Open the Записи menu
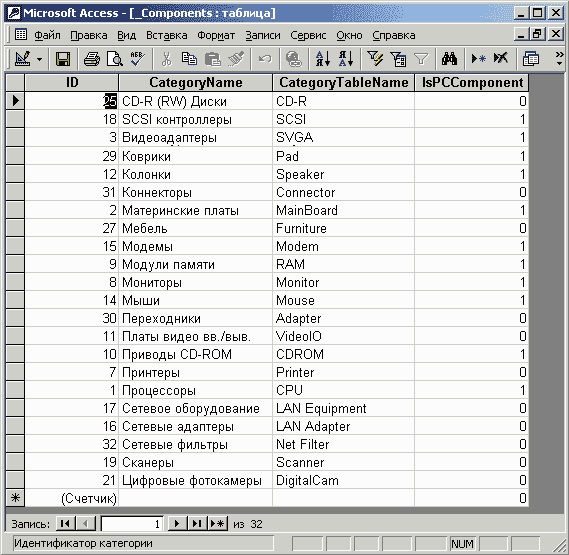 [263, 35]
